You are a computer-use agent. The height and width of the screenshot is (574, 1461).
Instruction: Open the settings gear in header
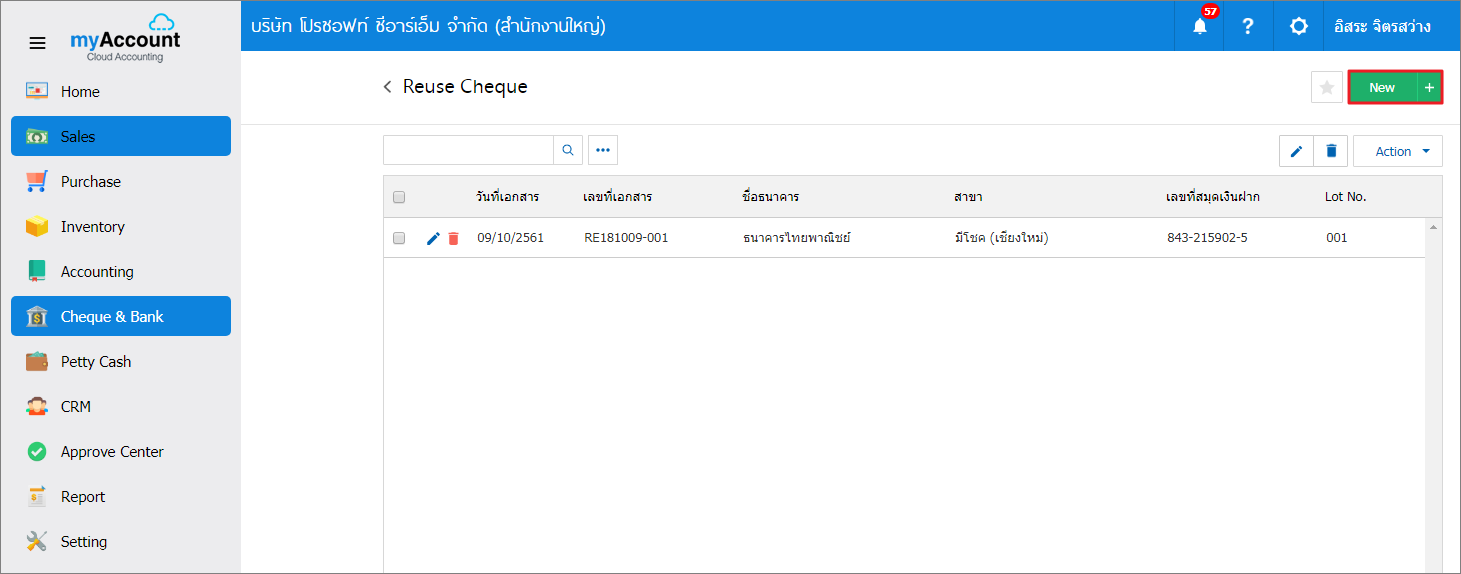tap(1298, 27)
